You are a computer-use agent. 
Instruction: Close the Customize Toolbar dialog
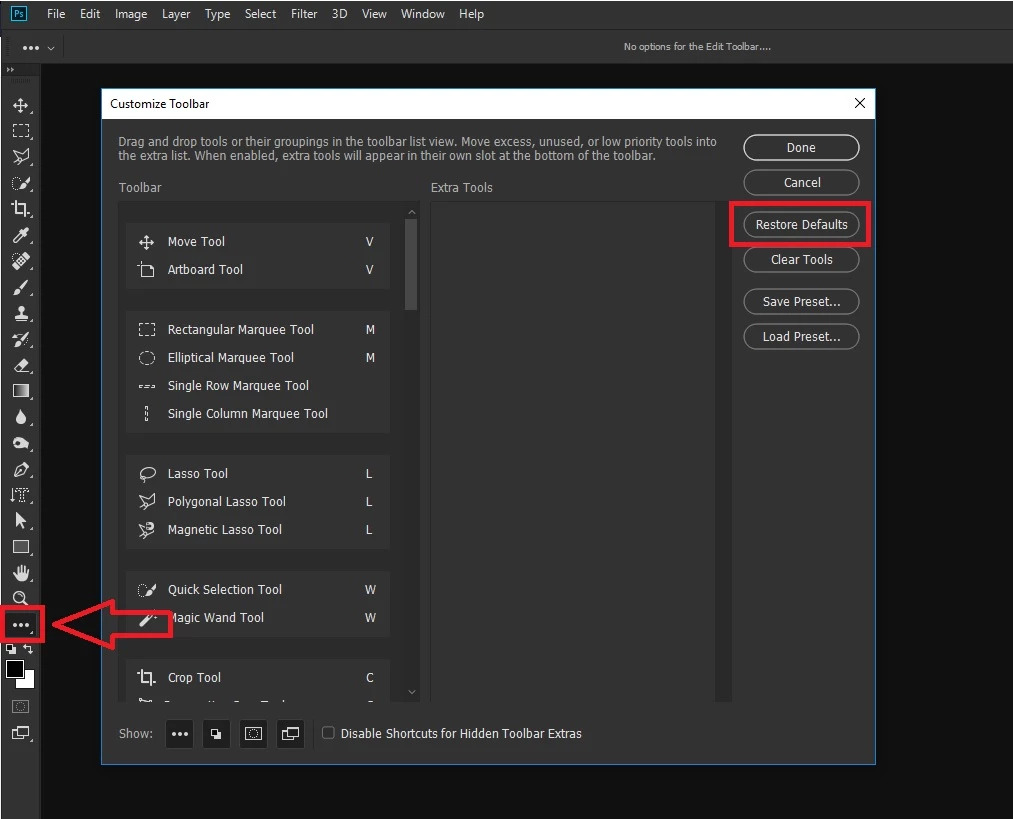pos(859,103)
